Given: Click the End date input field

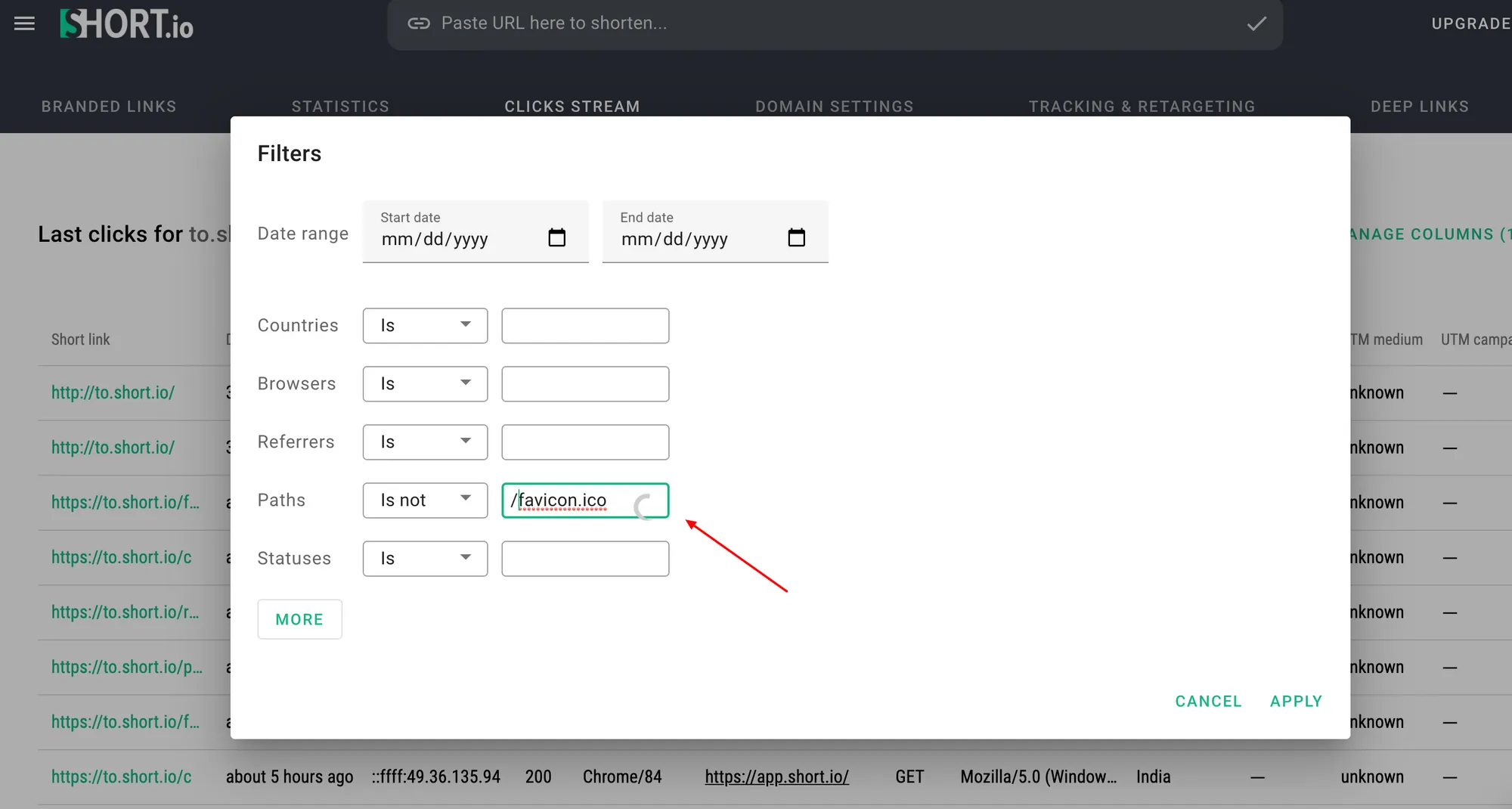Looking at the screenshot, I should pos(715,232).
